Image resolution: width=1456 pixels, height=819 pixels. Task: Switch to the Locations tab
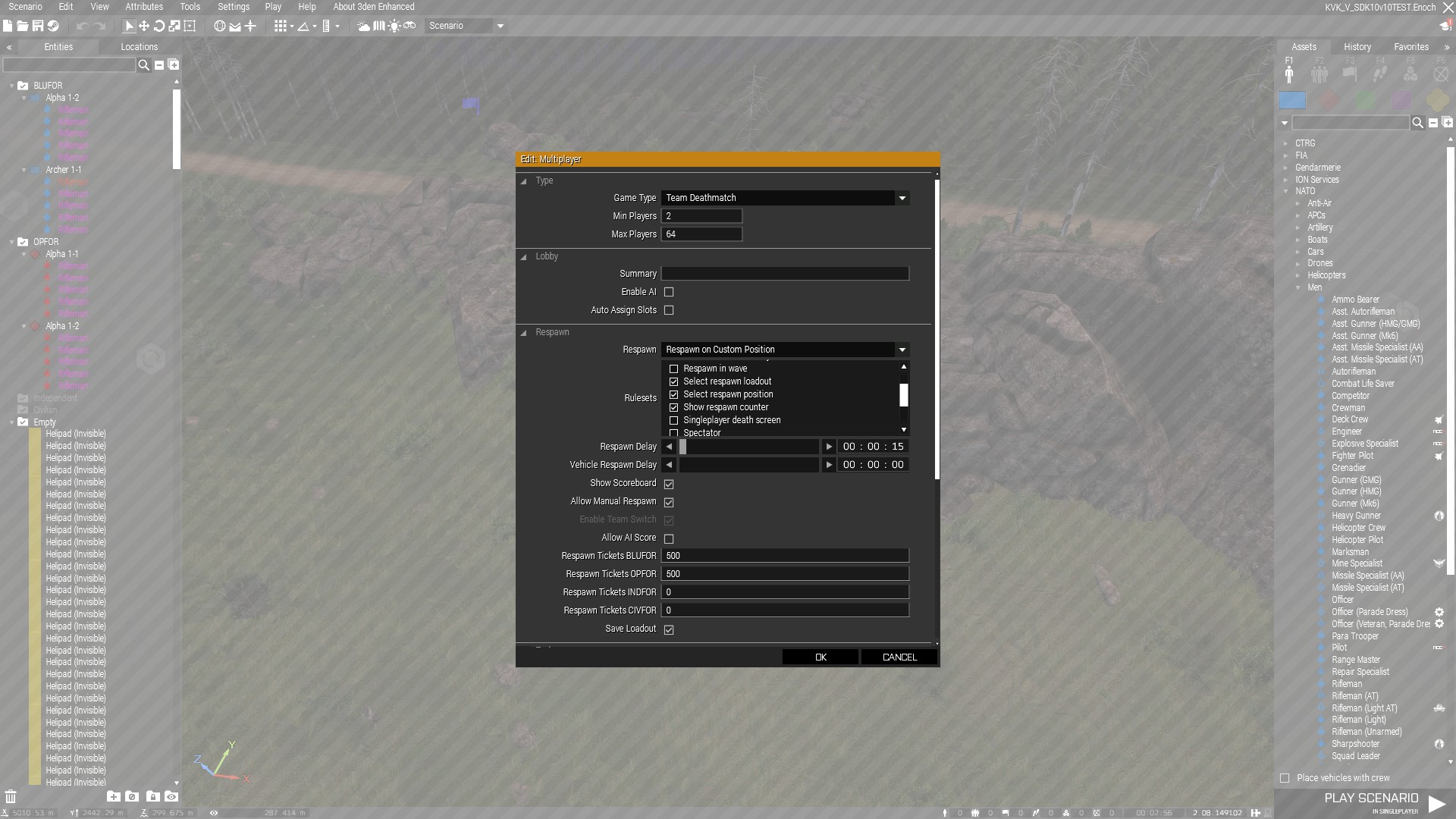140,47
